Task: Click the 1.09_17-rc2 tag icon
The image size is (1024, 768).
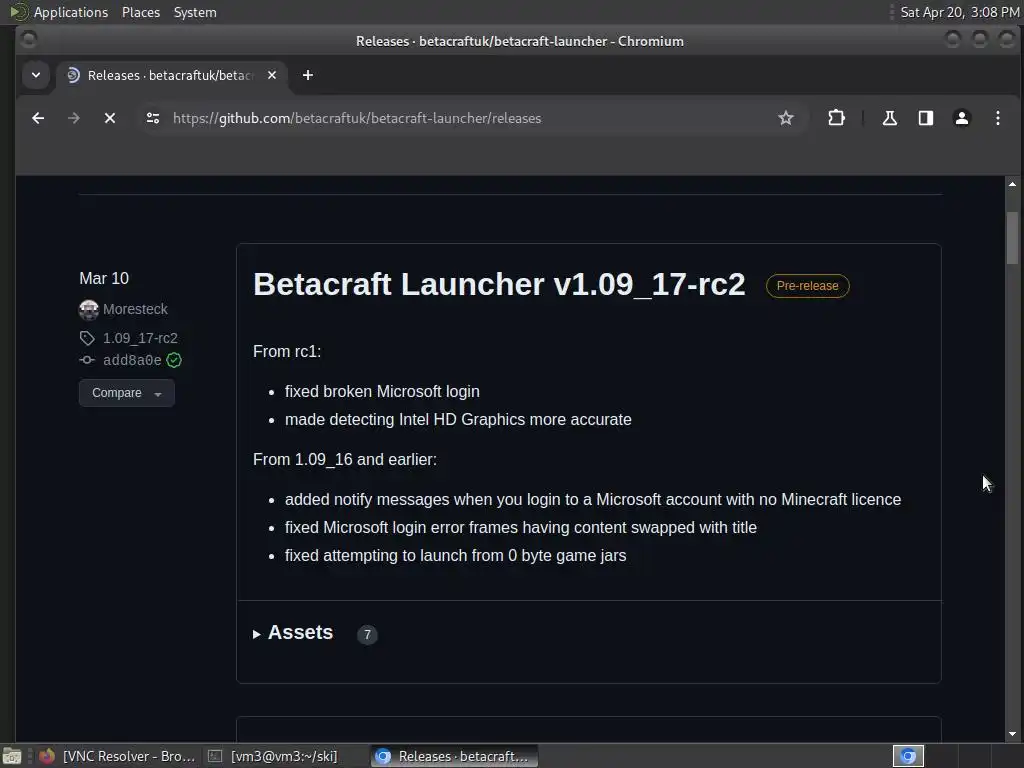Action: 87,338
